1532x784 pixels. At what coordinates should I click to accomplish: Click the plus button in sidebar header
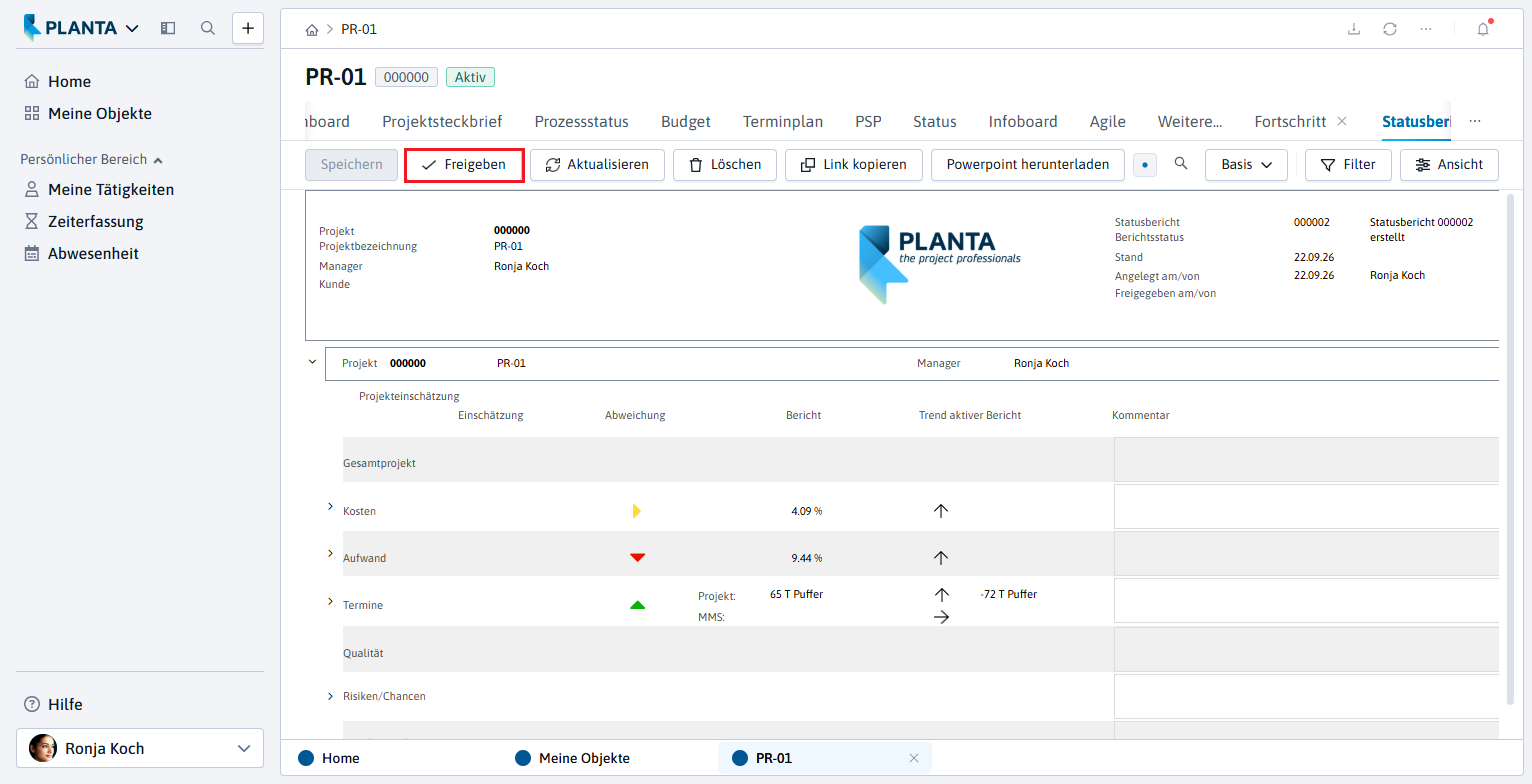tap(248, 28)
